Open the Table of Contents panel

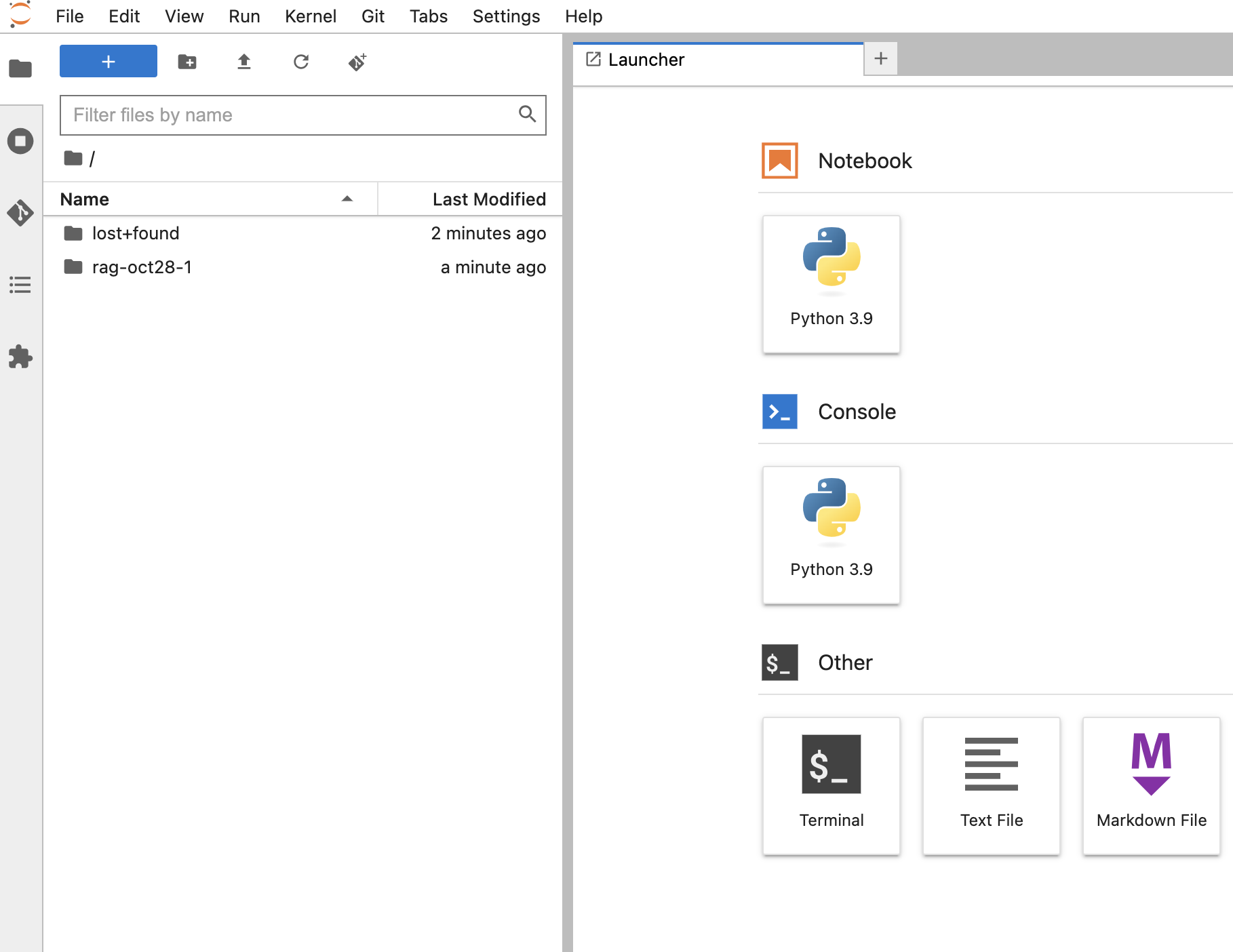click(x=20, y=285)
